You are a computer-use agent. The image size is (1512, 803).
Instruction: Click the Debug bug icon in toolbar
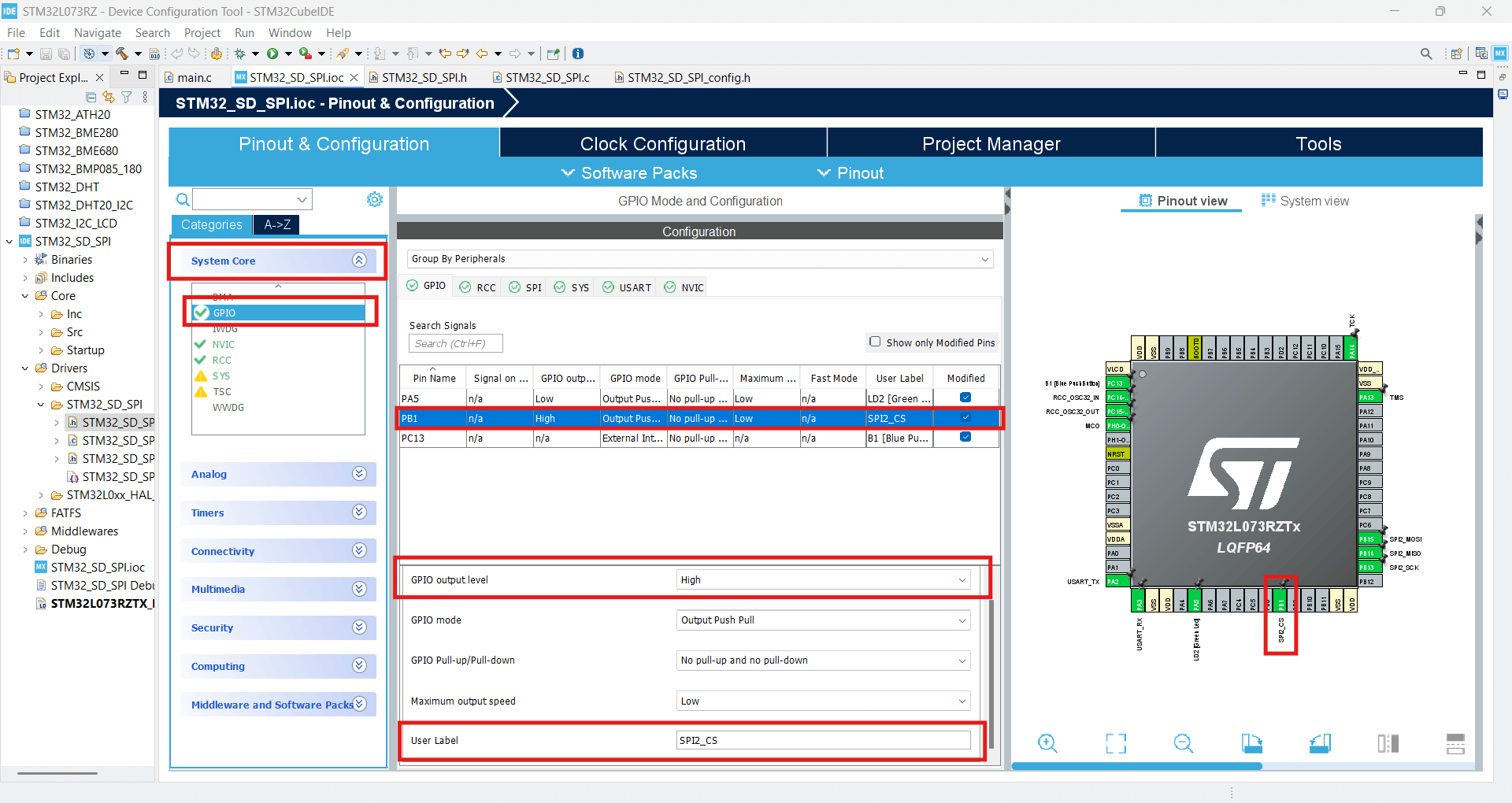240,54
